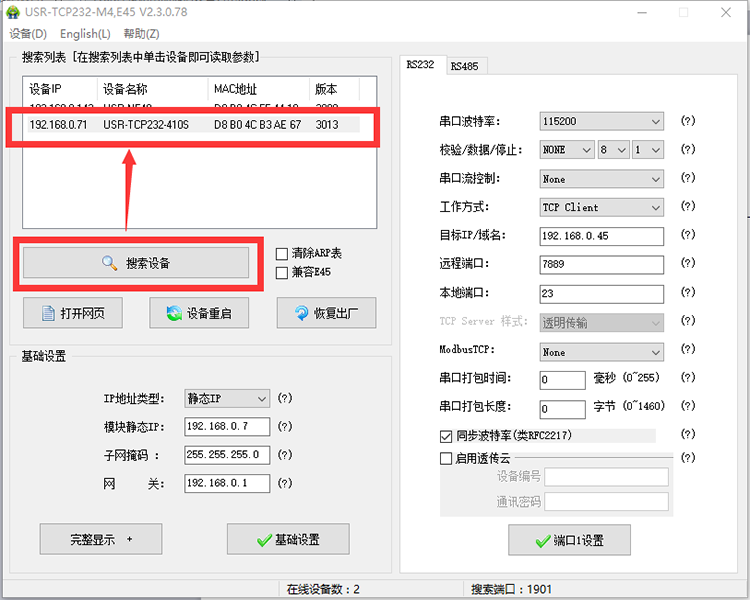Screen dimensions: 750x600
Task: Click the 恢复出厂 factory reset button
Action: click(326, 313)
